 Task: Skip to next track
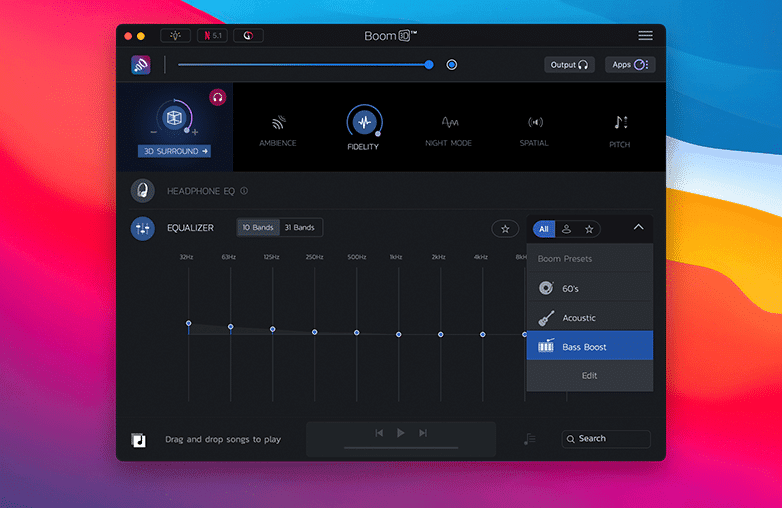click(423, 433)
